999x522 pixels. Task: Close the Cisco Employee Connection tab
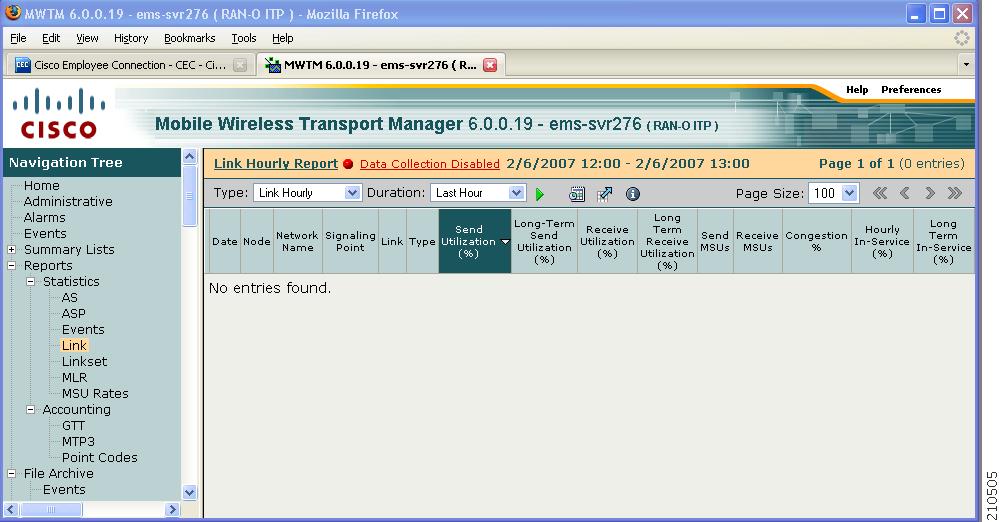point(240,65)
